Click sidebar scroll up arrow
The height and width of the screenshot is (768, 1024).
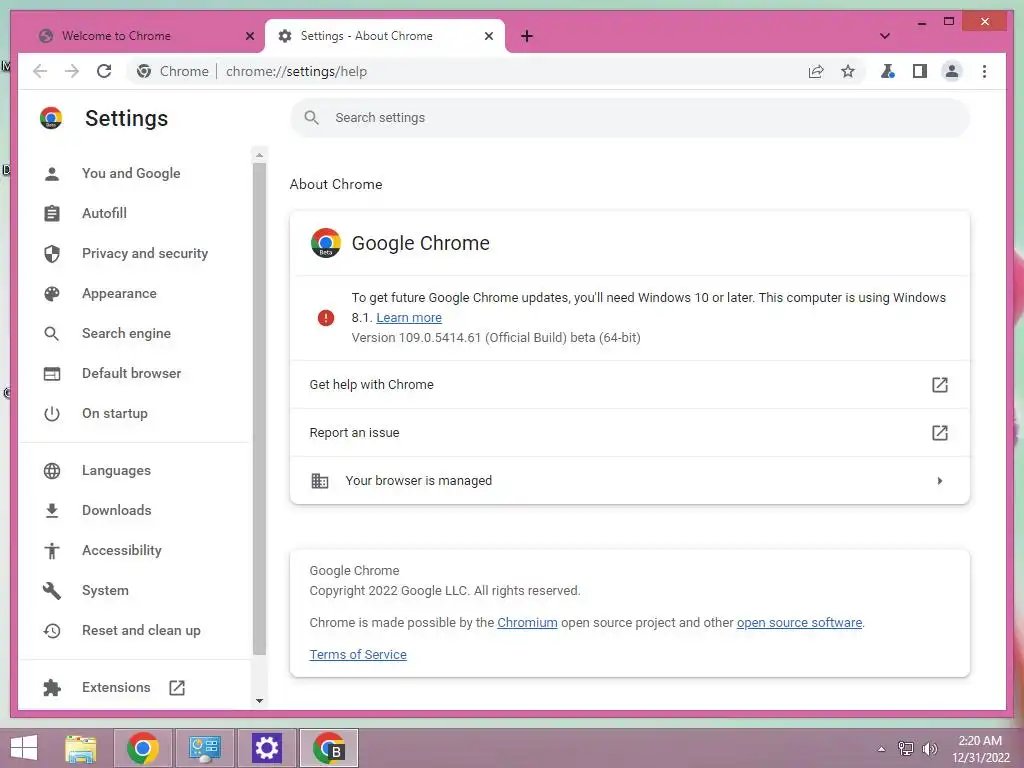coord(259,155)
